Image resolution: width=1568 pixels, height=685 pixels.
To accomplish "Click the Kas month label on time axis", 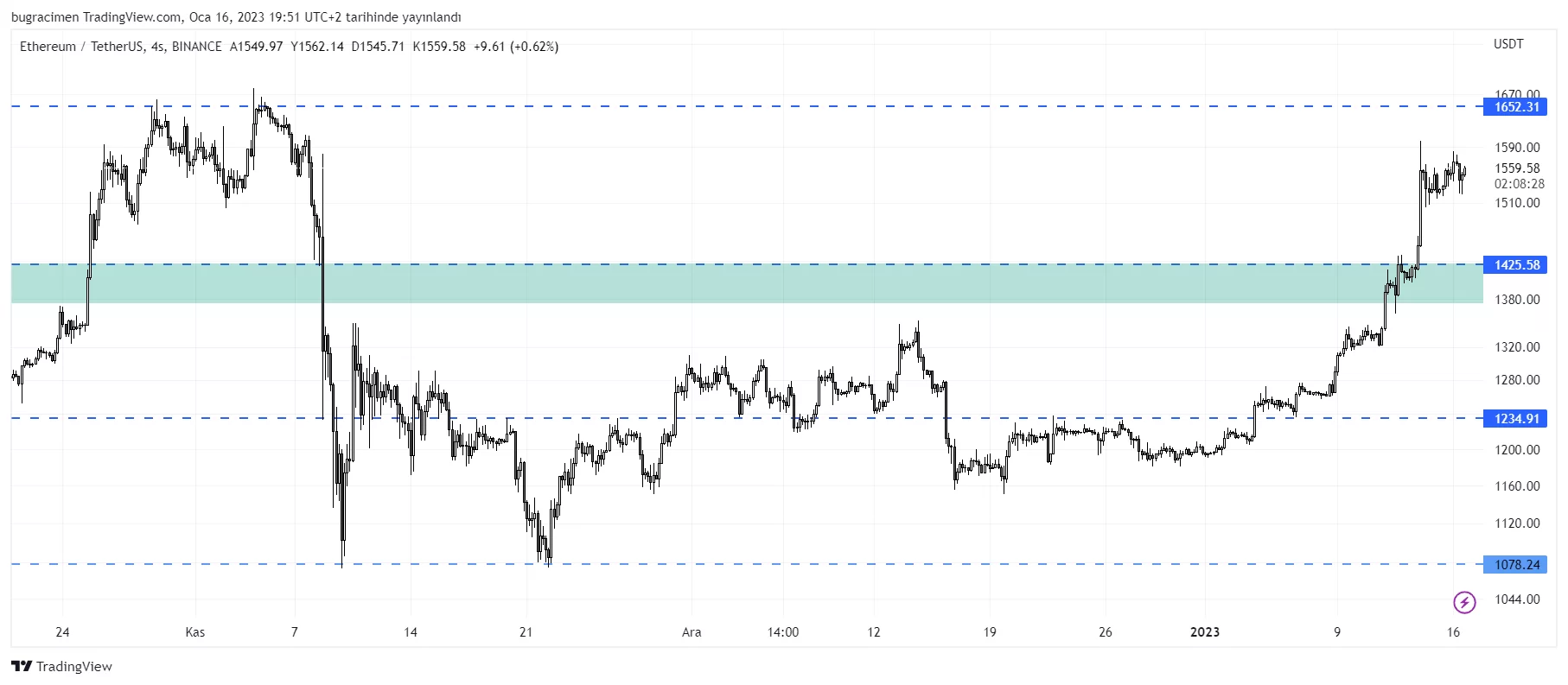I will (195, 632).
